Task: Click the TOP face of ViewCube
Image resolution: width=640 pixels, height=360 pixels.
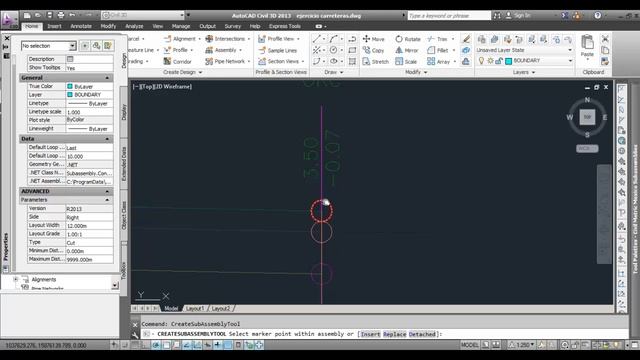Action: point(587,117)
